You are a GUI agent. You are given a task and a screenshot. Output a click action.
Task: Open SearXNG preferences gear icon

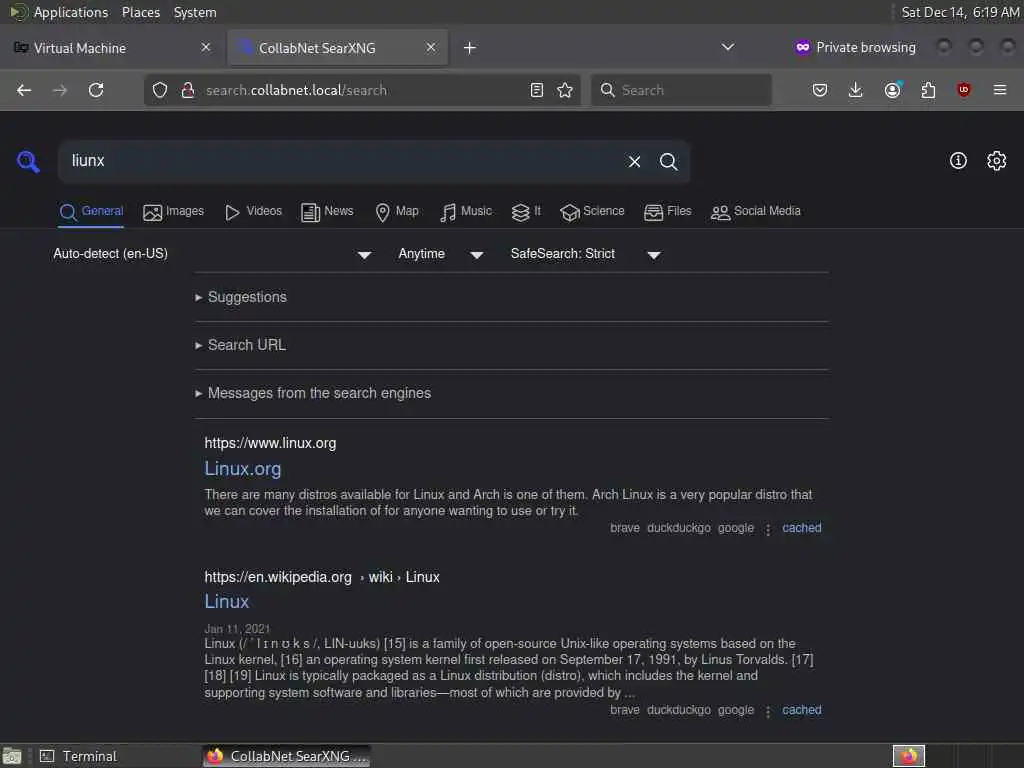[x=996, y=161]
